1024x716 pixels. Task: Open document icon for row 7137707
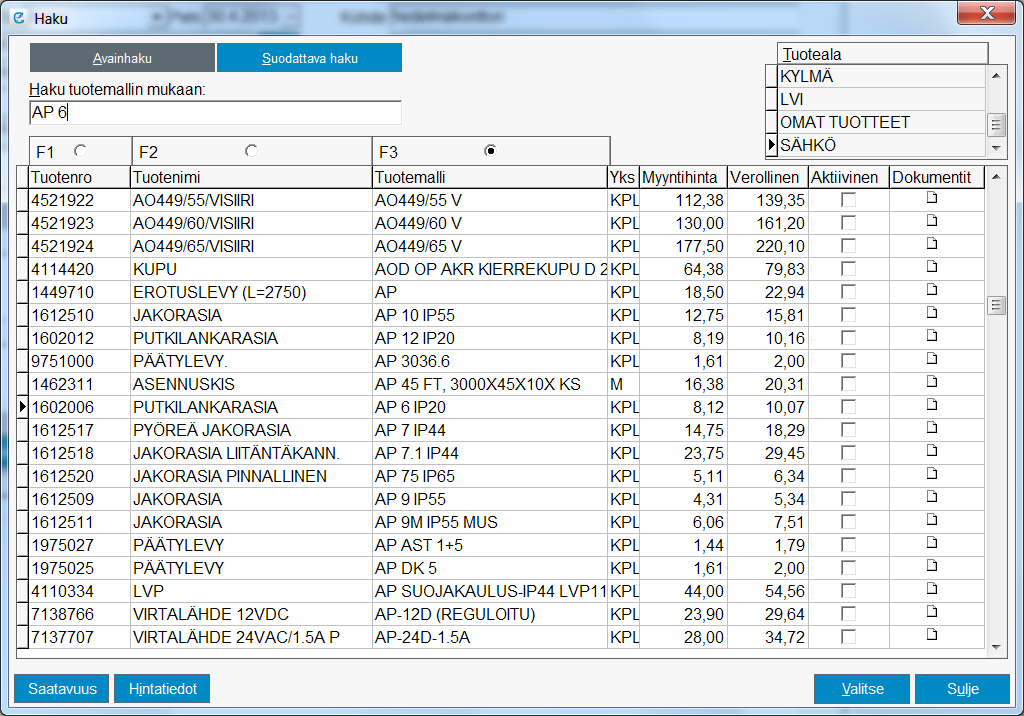(x=932, y=634)
